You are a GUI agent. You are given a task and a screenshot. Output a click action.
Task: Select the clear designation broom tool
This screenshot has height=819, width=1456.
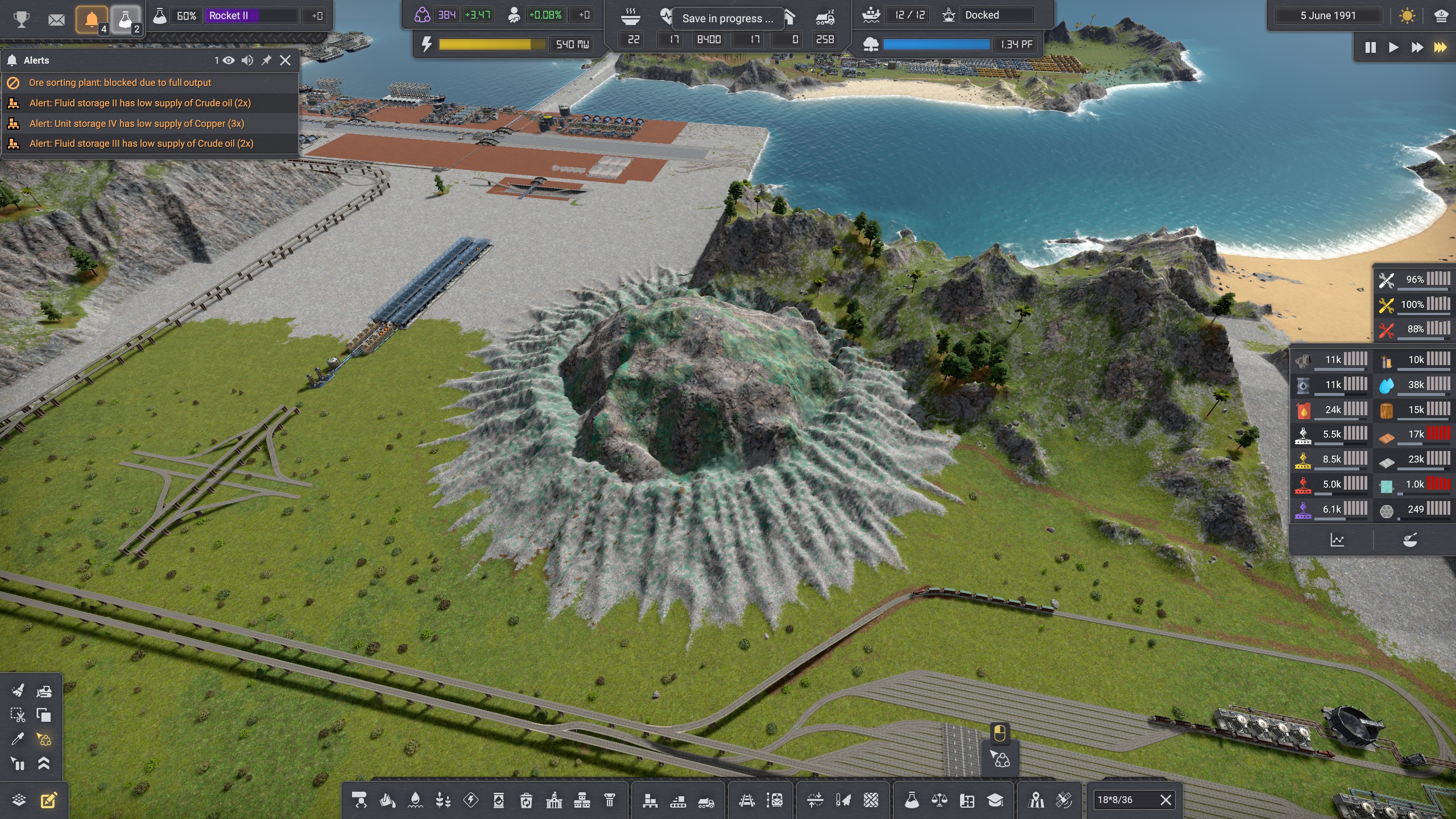tap(18, 690)
